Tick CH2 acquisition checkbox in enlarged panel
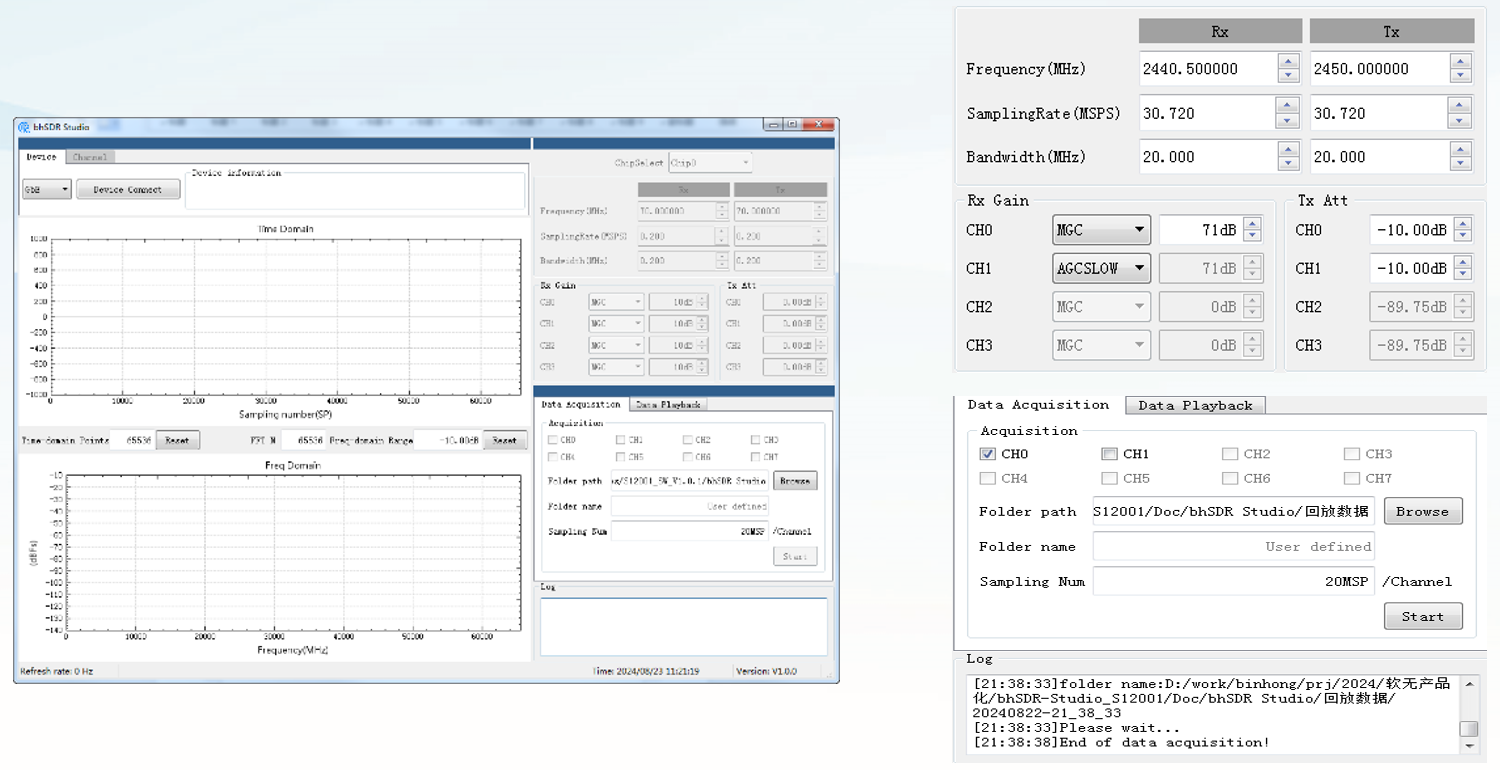Viewport: 1500px width, 770px height. [x=1230, y=454]
